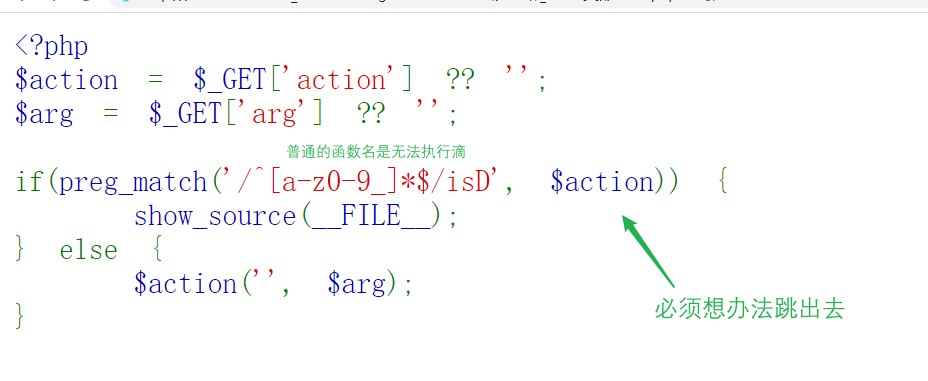Image resolution: width=928 pixels, height=381 pixels.
Task: Click the __FILE__ constant
Action: tap(371, 217)
